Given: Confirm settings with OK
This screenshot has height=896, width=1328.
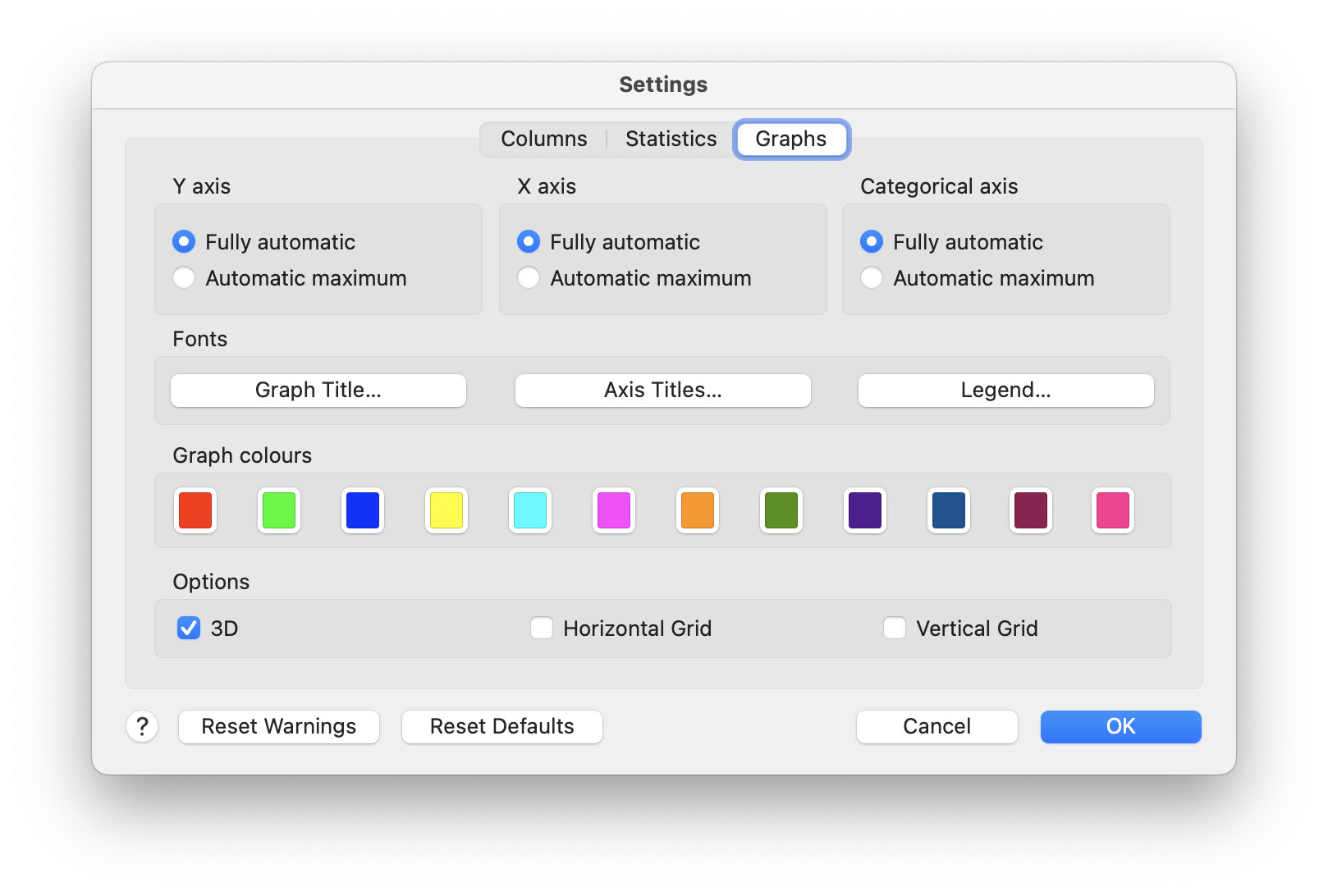Looking at the screenshot, I should (1120, 726).
